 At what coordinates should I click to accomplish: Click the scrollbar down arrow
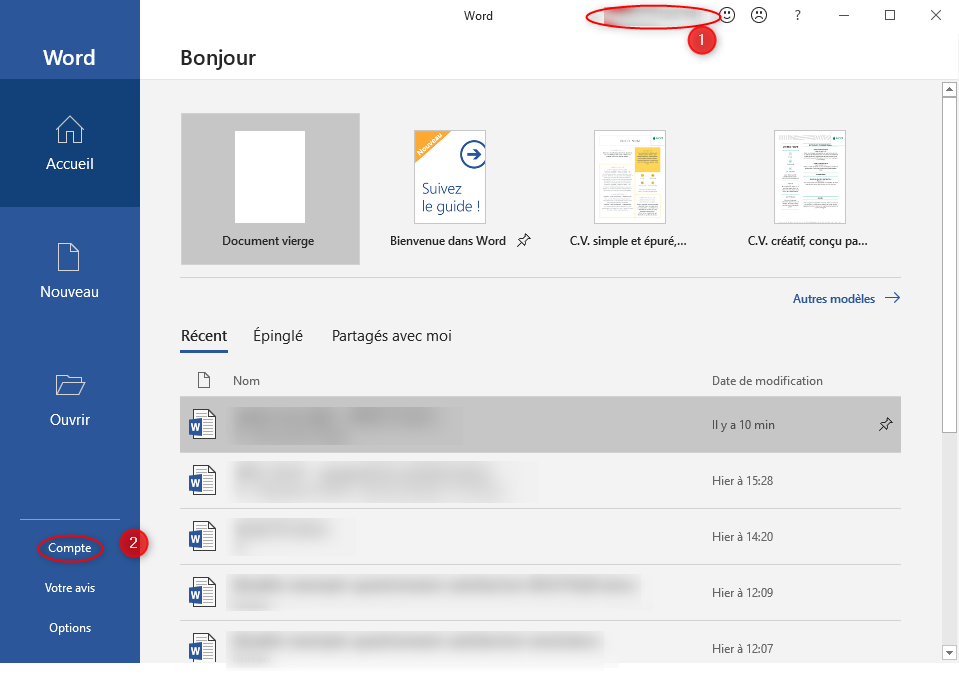(x=949, y=653)
